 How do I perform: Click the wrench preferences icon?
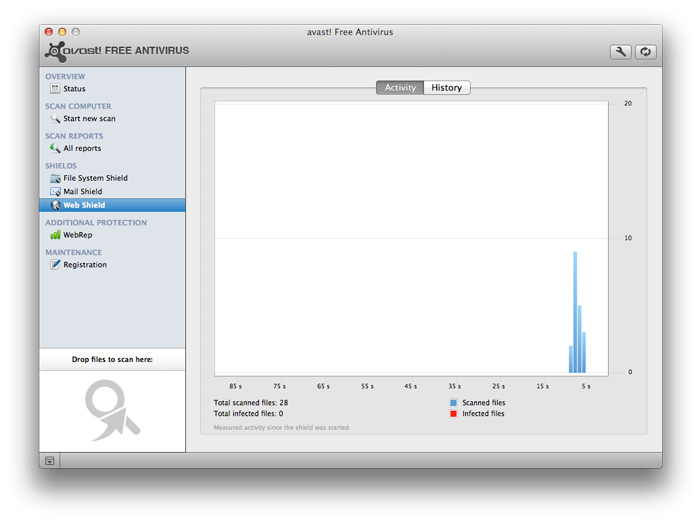(621, 52)
